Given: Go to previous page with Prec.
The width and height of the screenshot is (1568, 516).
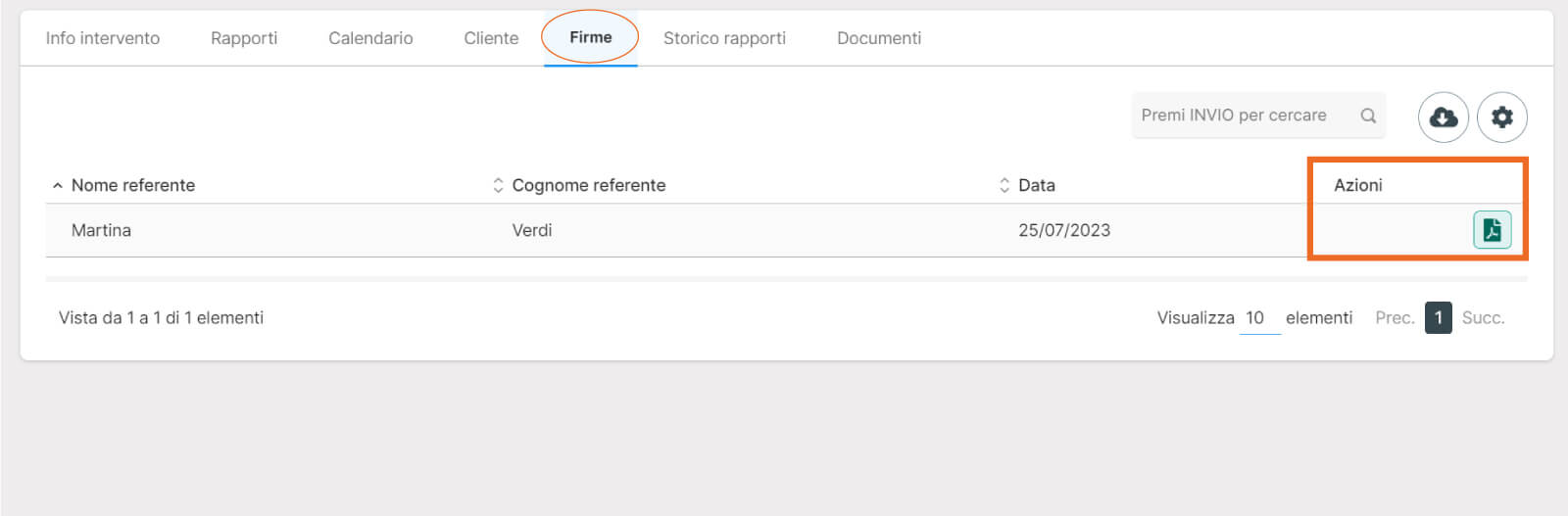Looking at the screenshot, I should (x=1394, y=318).
